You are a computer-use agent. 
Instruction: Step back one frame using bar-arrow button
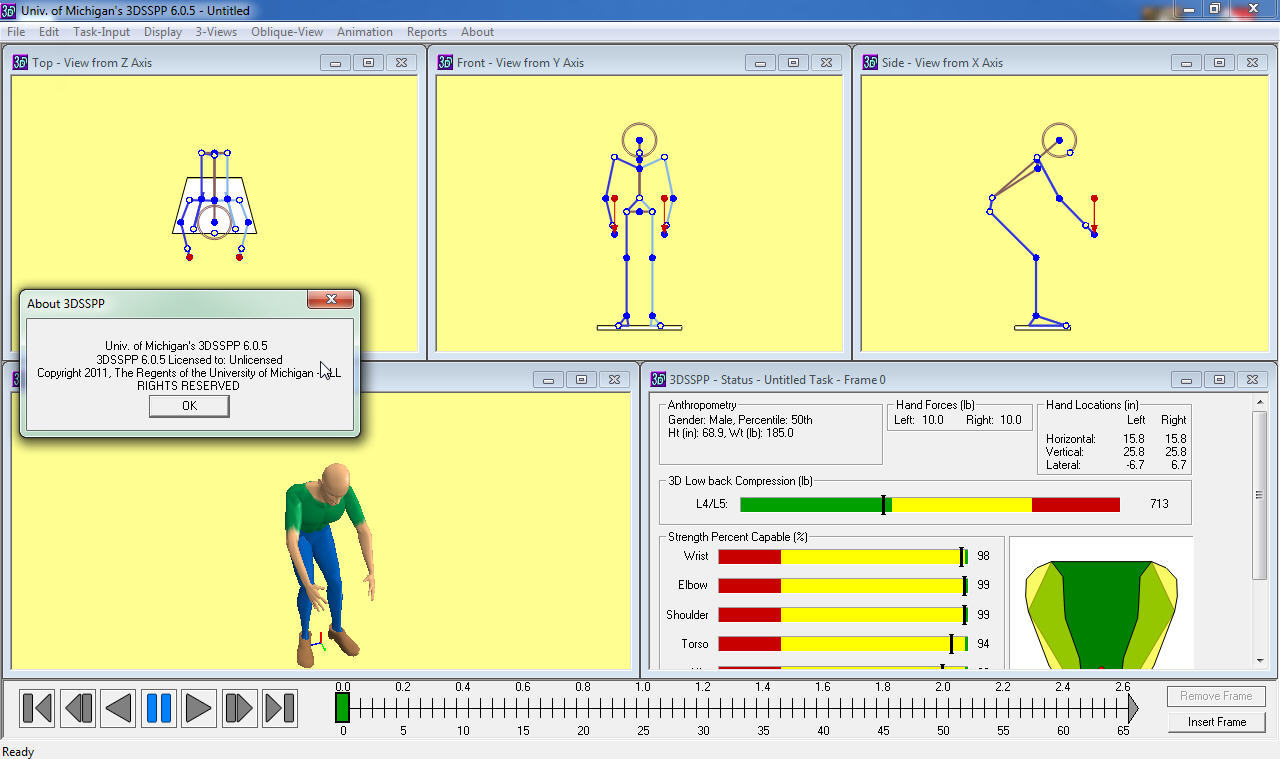pos(78,708)
